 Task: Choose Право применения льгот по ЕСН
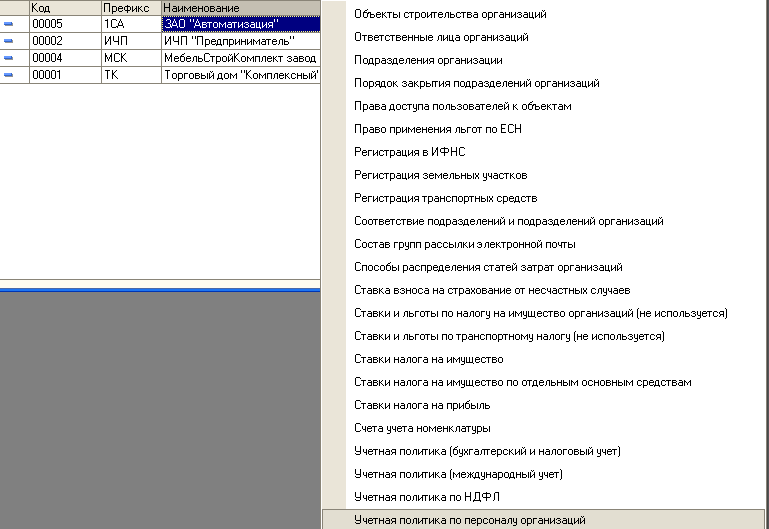pyautogui.click(x=437, y=129)
